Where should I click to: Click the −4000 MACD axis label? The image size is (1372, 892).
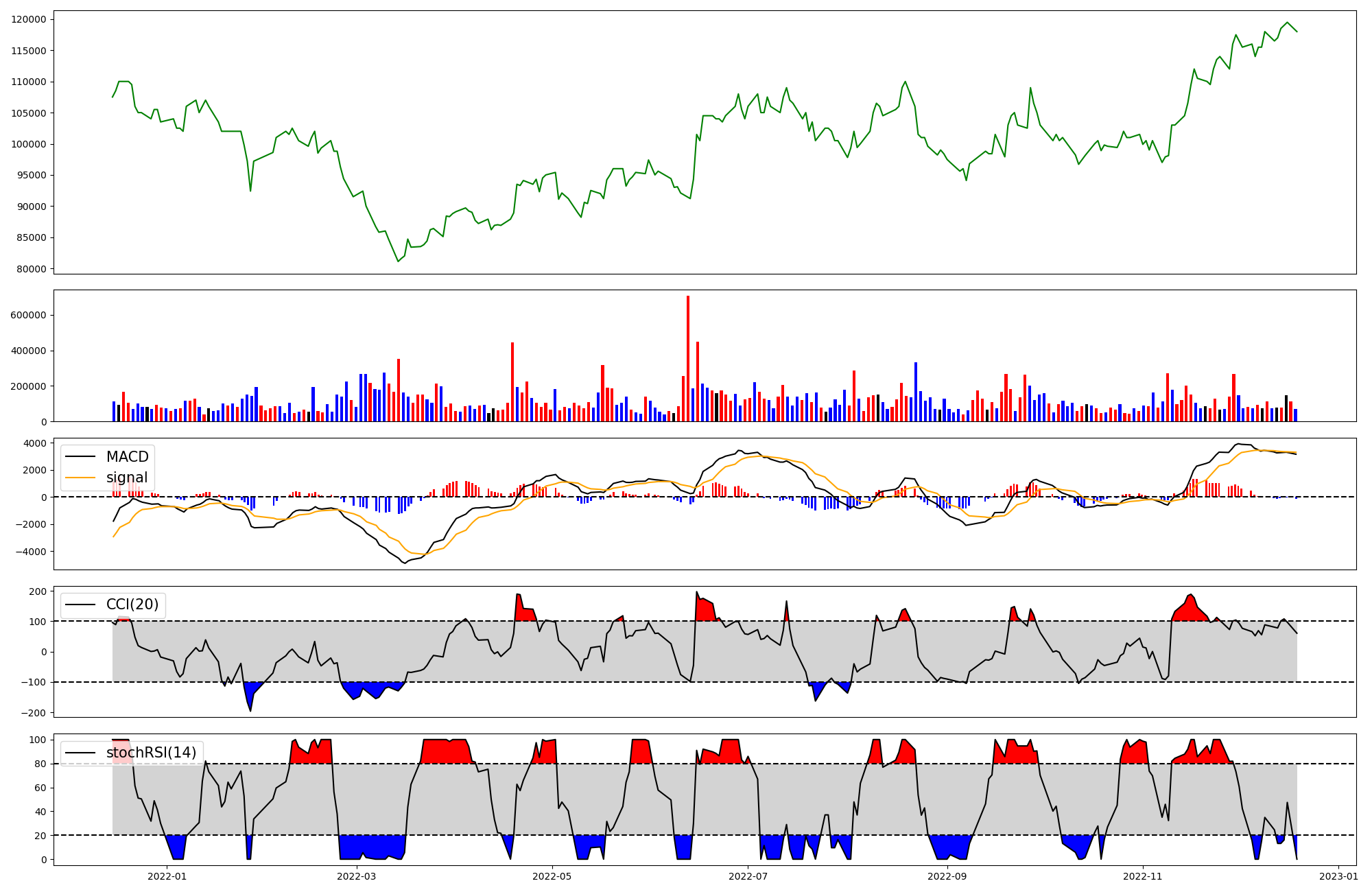31,552
